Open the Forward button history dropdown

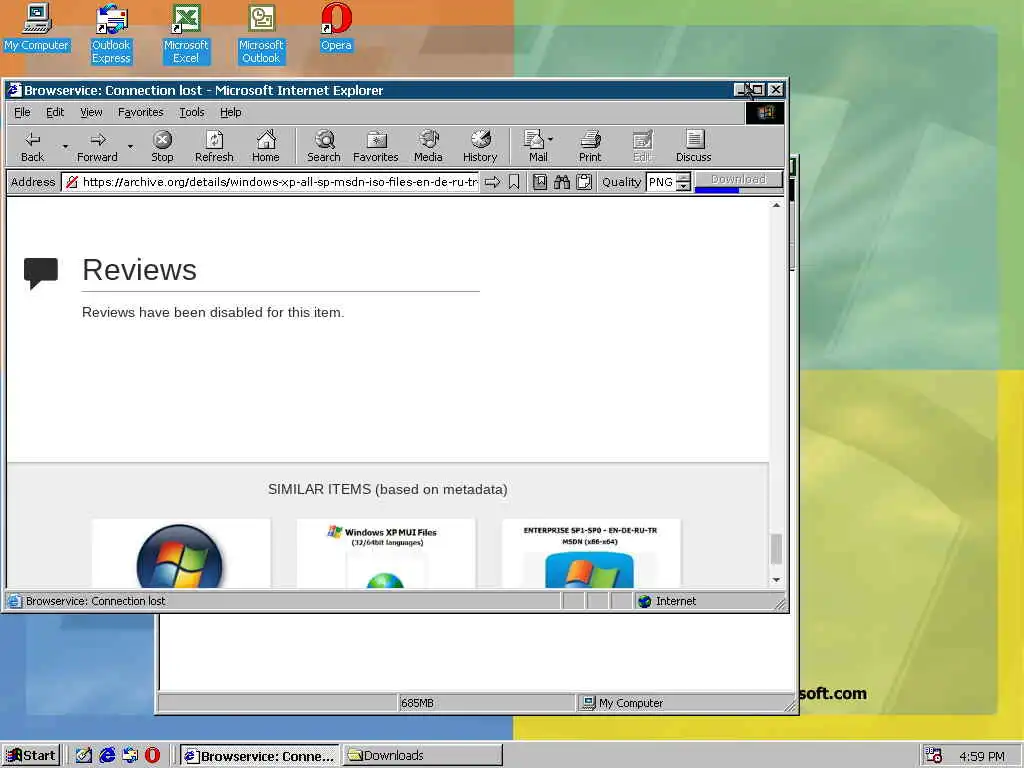[x=131, y=146]
